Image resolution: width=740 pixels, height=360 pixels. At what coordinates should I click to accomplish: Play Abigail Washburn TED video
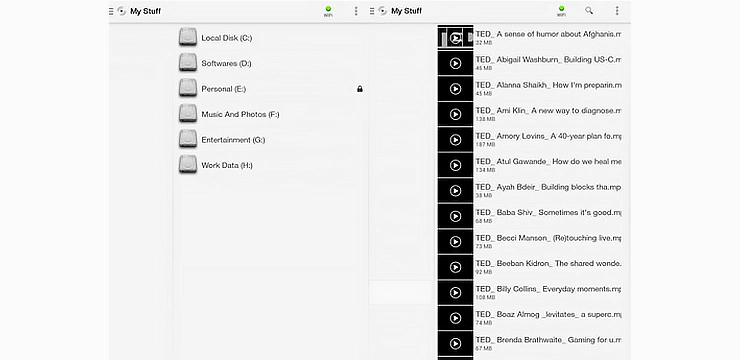coord(455,63)
